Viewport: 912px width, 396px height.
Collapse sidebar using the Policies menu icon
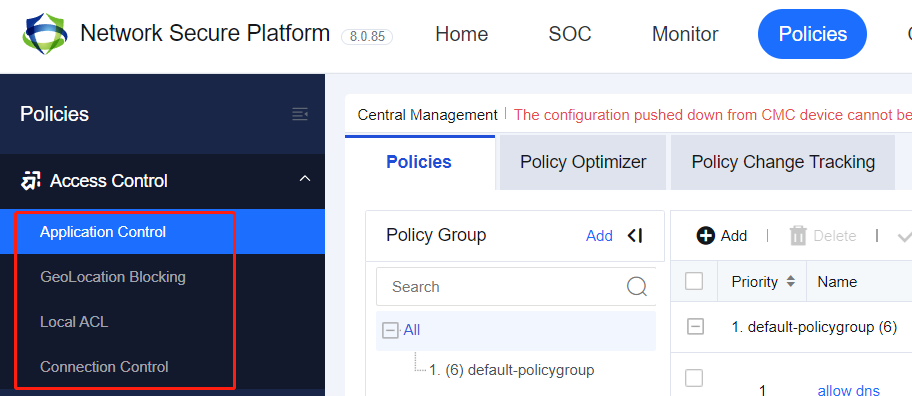point(300,114)
